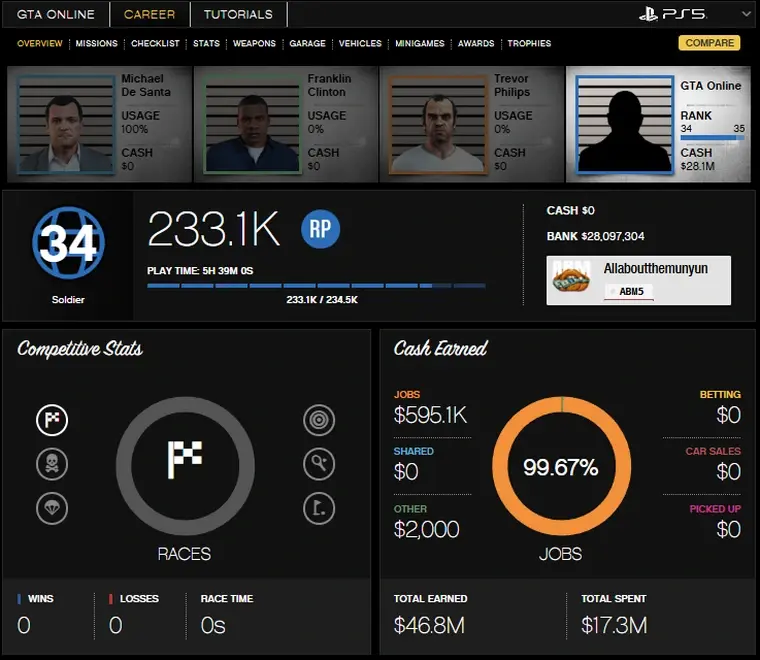The height and width of the screenshot is (660, 760).
Task: Open the GTA Online tab
Action: 56,15
